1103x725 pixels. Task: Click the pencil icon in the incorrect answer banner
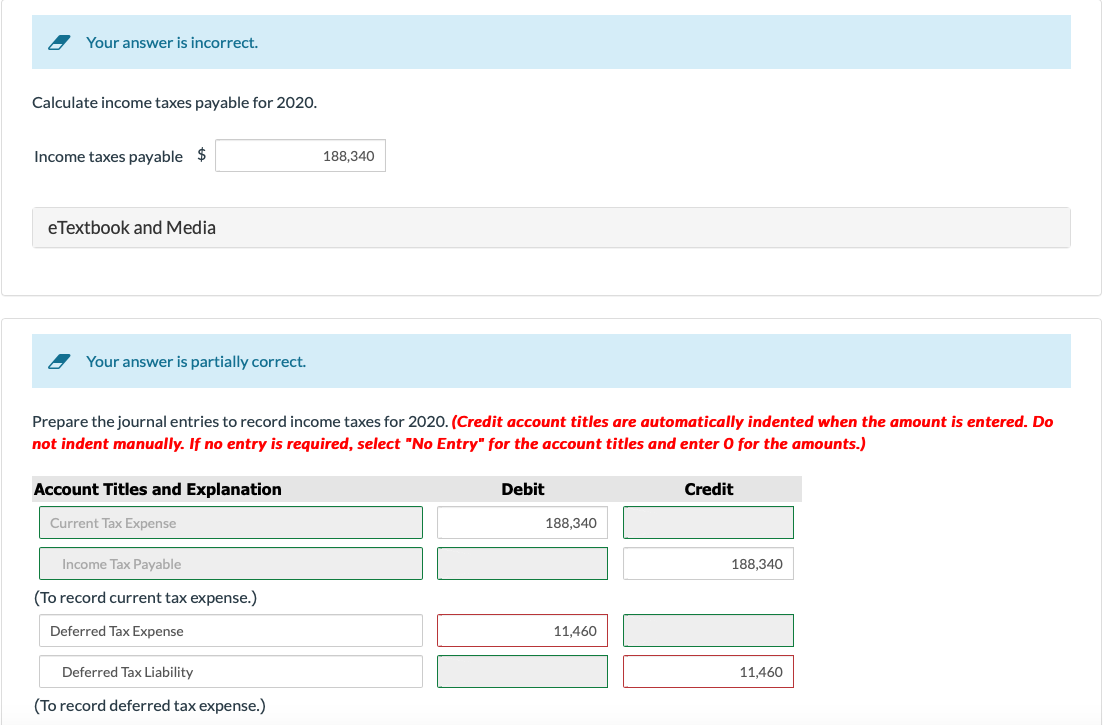coord(59,42)
